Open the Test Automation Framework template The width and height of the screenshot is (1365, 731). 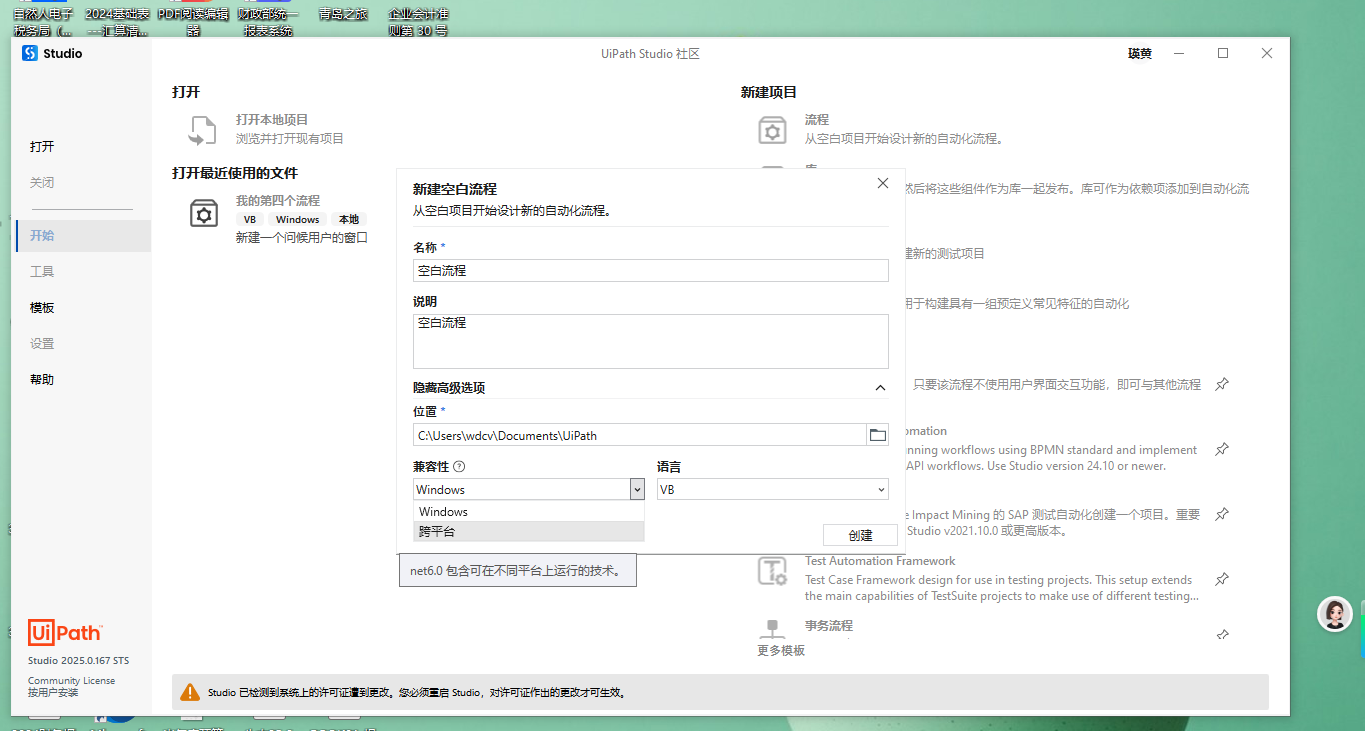880,561
